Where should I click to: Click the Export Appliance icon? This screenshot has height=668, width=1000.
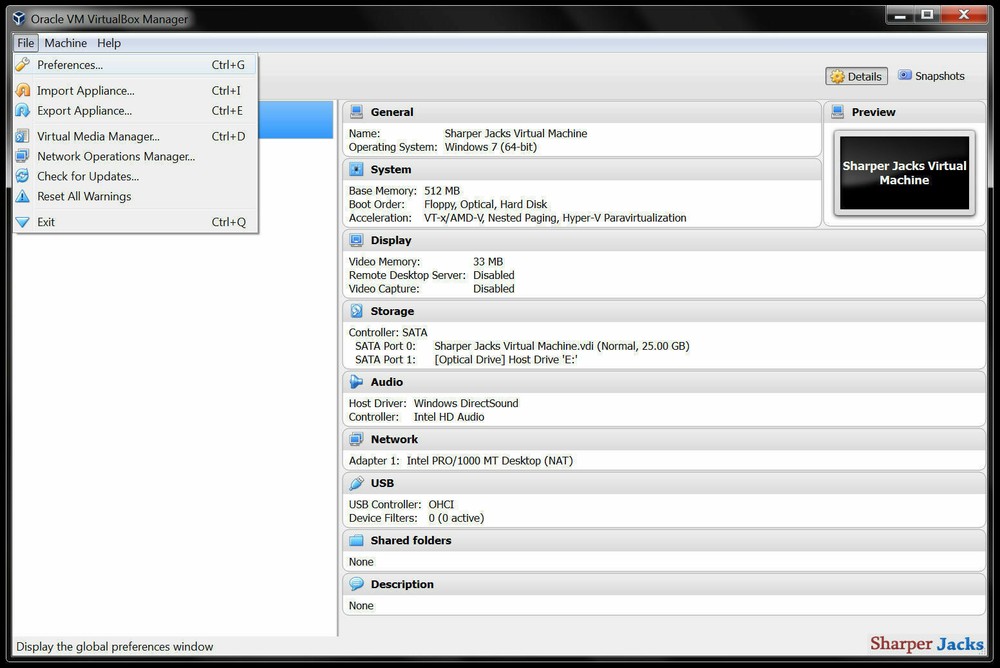point(23,110)
